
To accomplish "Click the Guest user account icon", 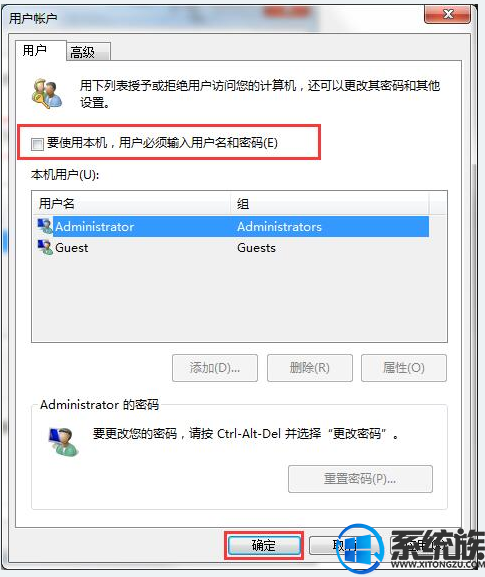I will (45, 247).
